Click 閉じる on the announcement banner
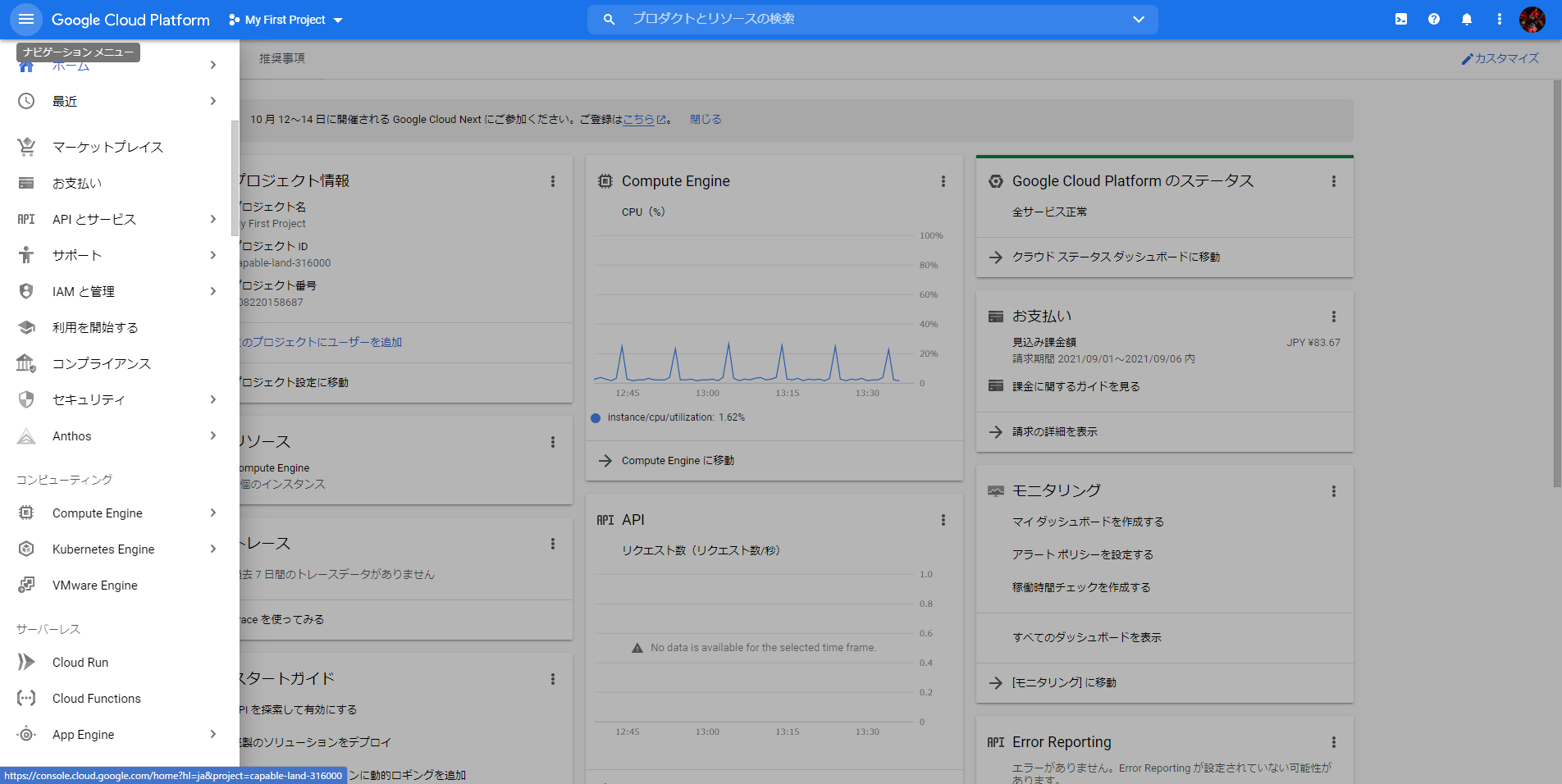Image resolution: width=1562 pixels, height=784 pixels. (x=706, y=119)
